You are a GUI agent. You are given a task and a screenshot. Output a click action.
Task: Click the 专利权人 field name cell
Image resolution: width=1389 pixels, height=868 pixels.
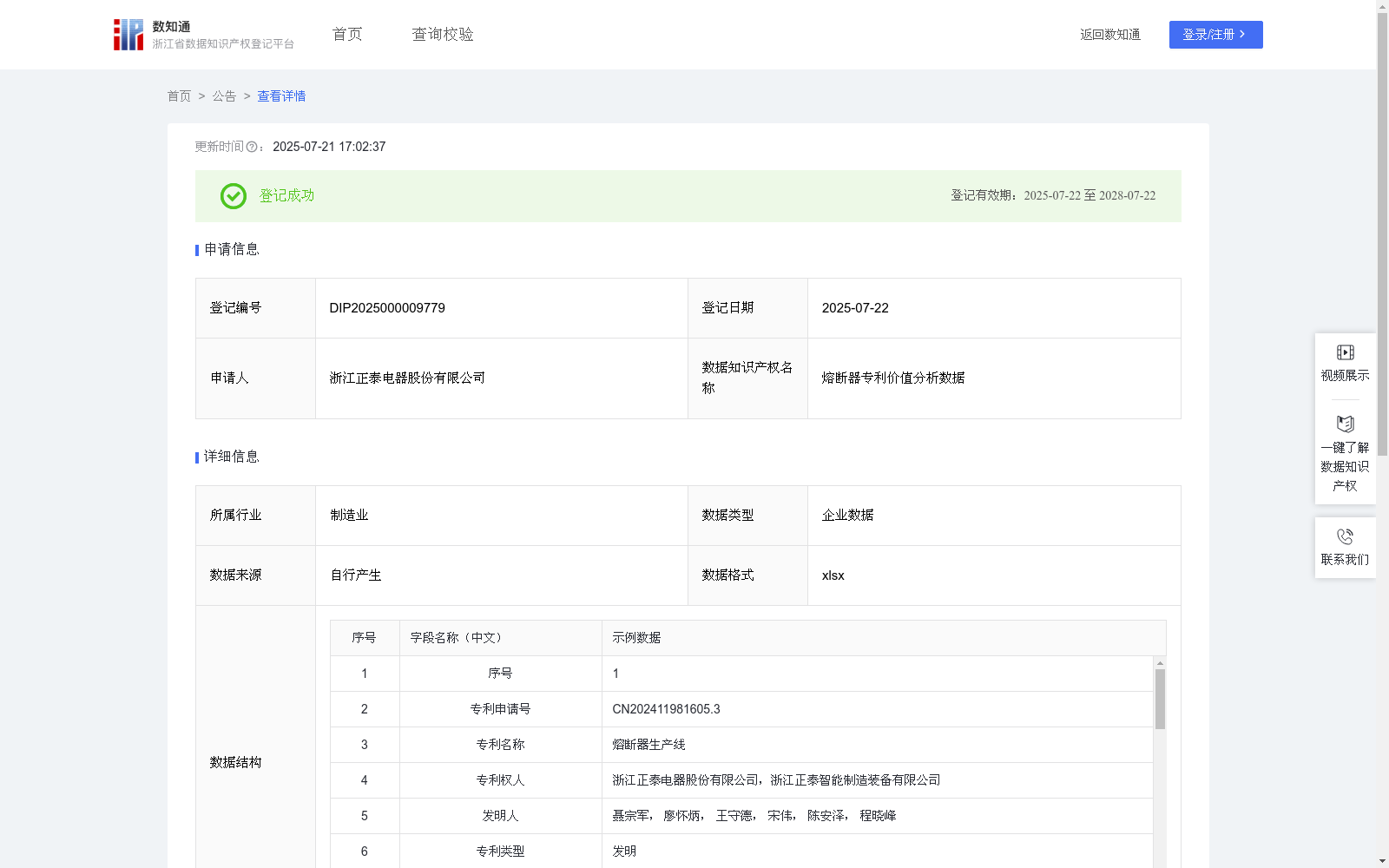tap(500, 780)
